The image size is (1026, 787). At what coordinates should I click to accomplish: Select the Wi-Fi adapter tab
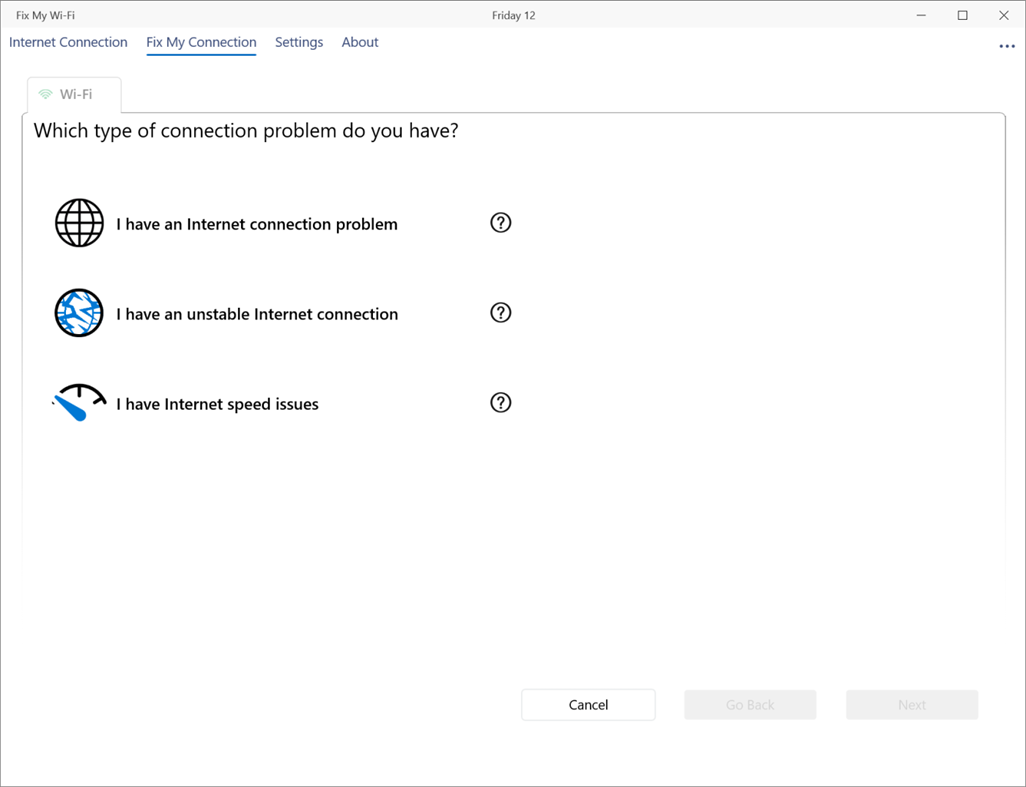(x=75, y=95)
